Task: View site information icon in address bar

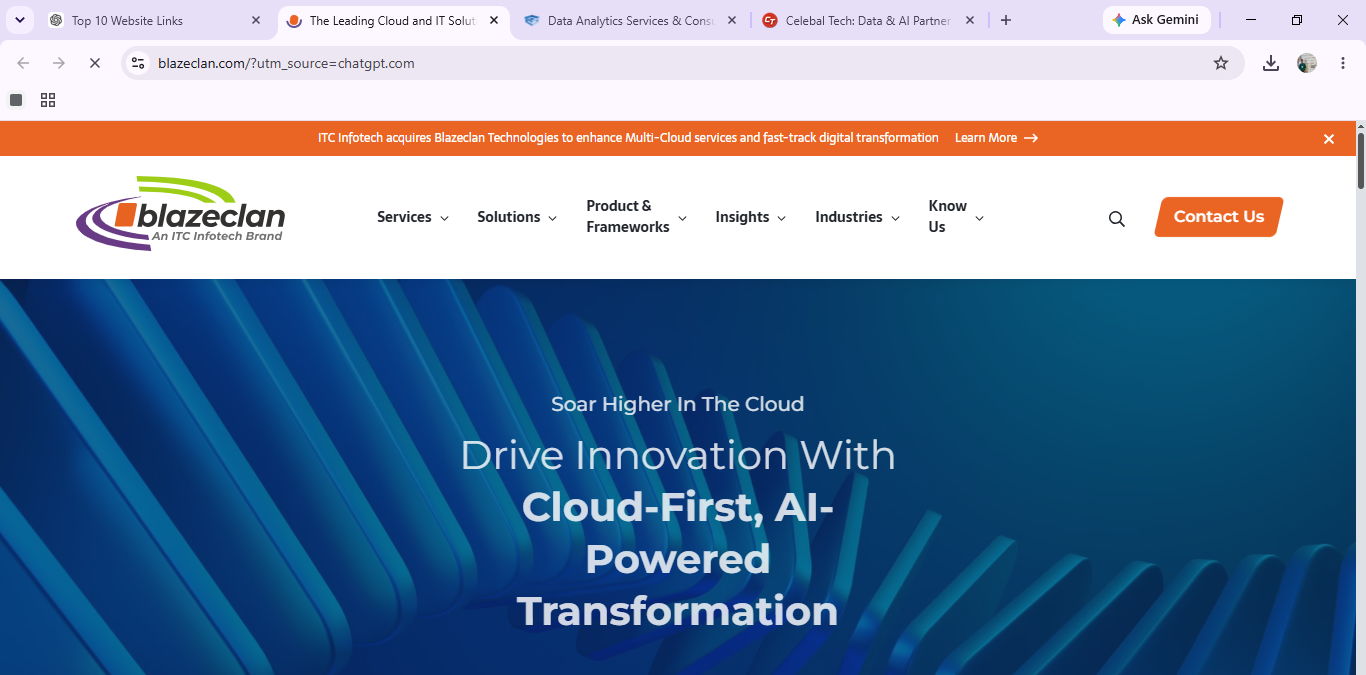Action: [x=139, y=63]
